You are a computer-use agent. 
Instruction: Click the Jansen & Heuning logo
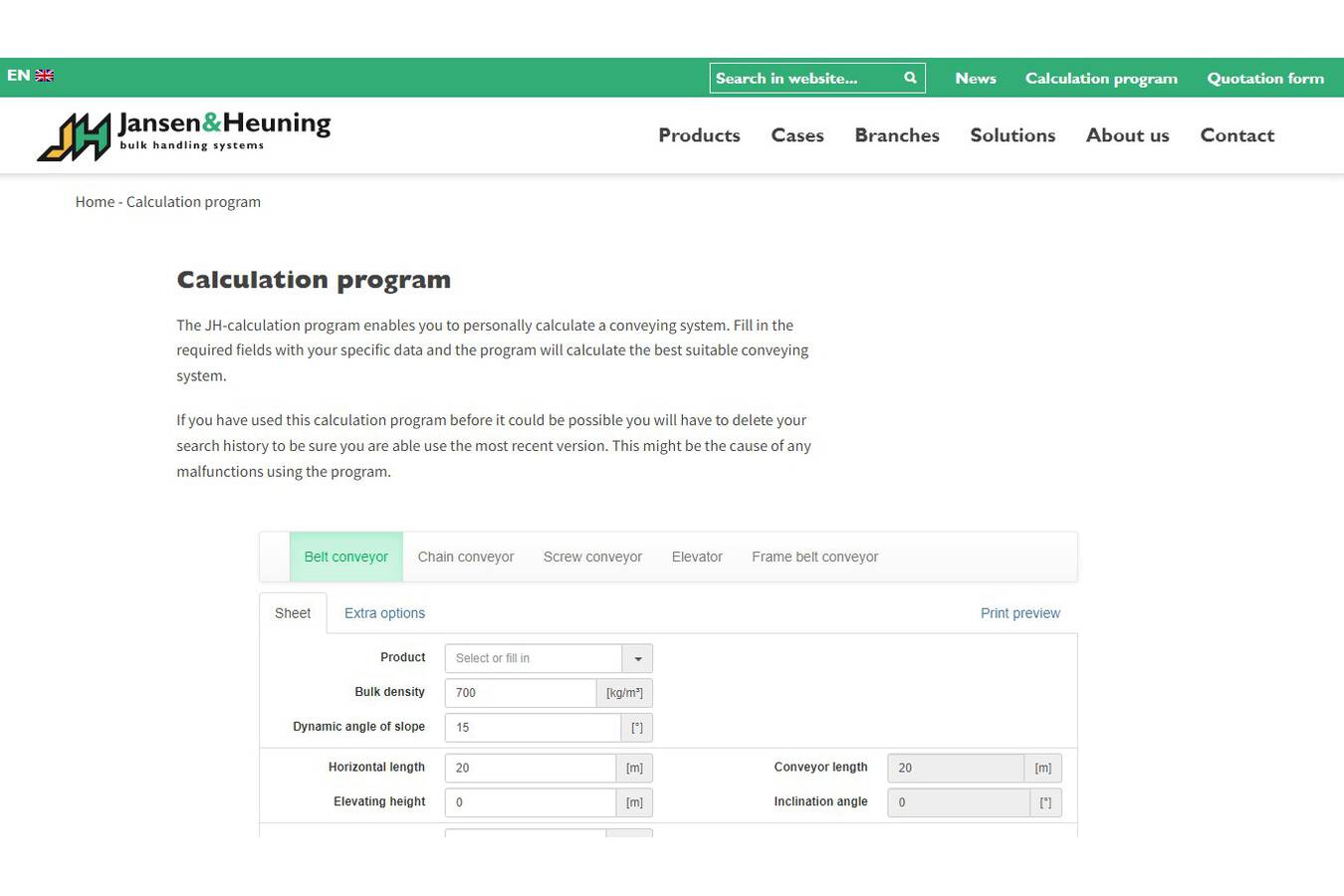(x=184, y=135)
